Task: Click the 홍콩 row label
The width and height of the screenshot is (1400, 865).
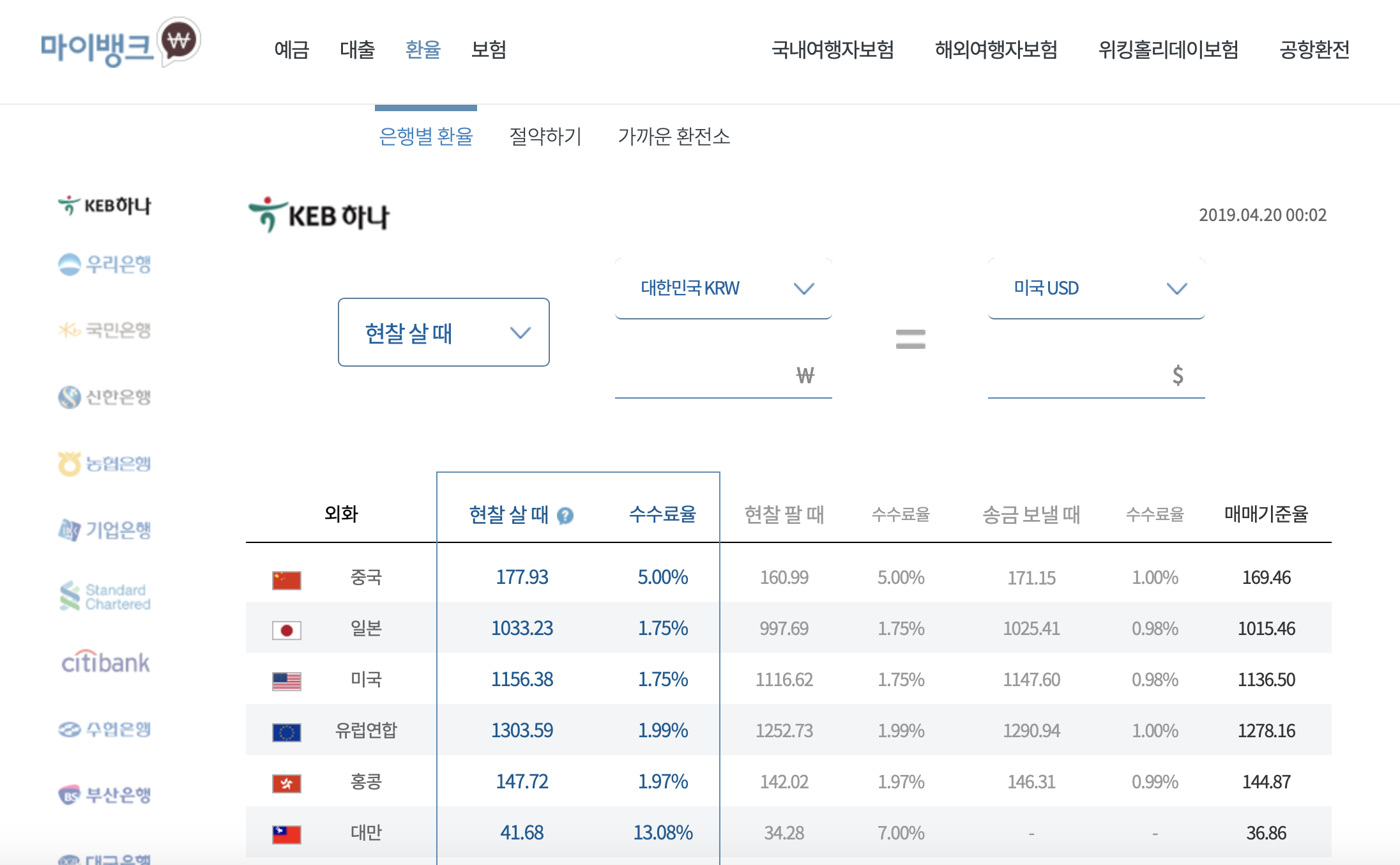Action: 366,781
